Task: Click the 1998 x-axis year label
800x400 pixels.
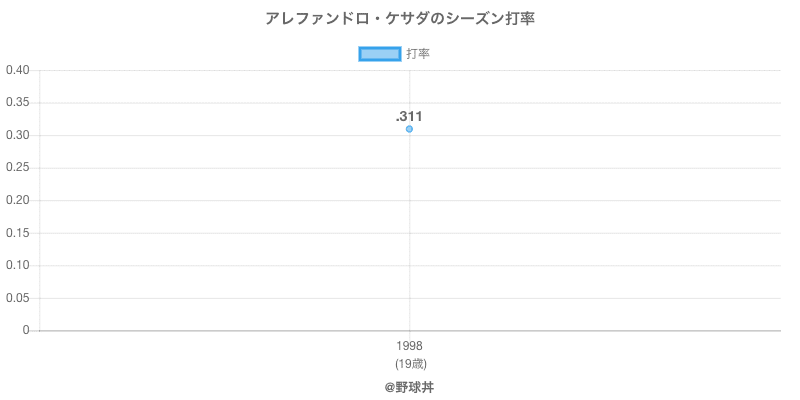Action: pyautogui.click(x=409, y=346)
